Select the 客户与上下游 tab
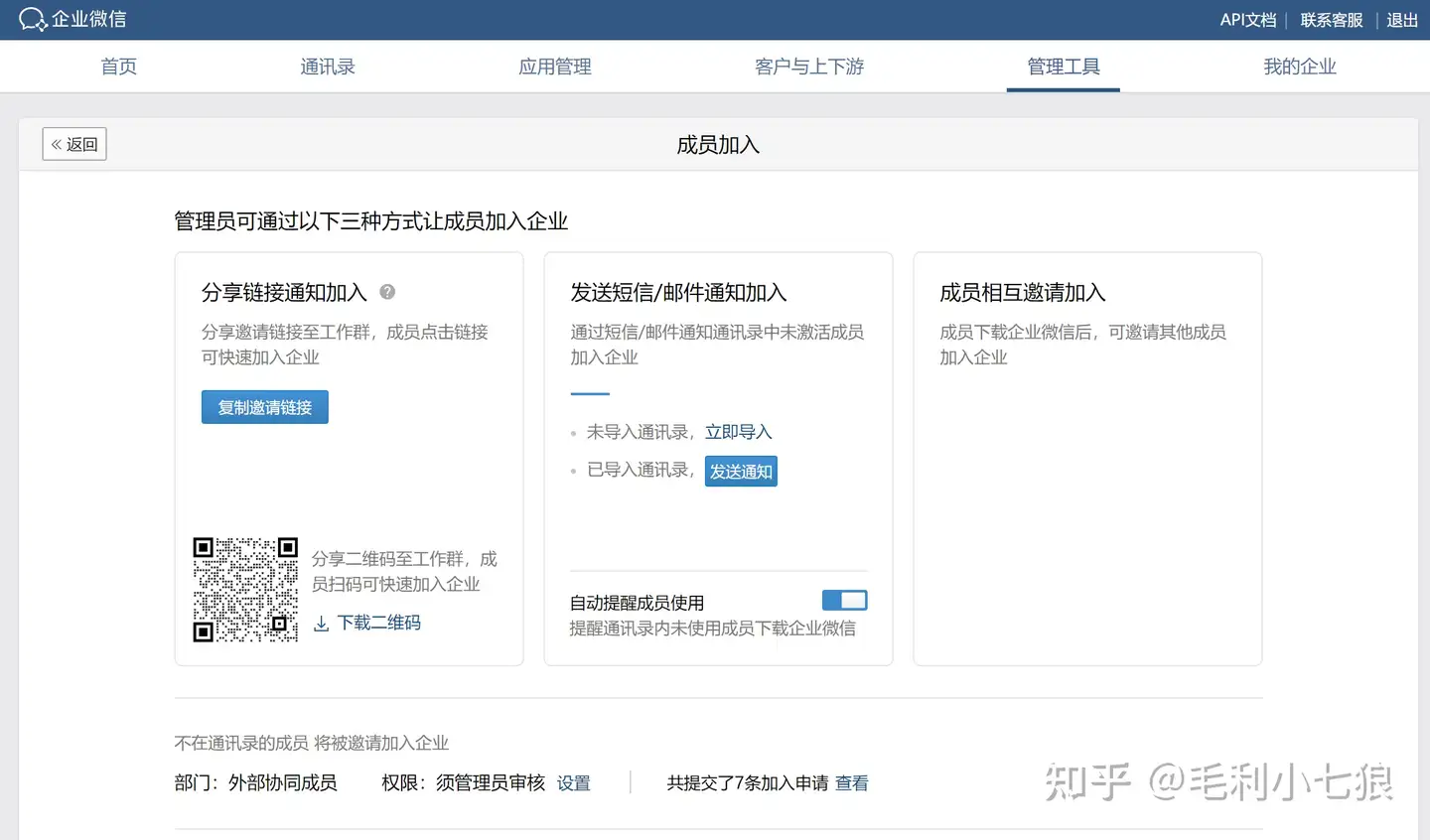This screenshot has width=1430, height=840. tap(809, 67)
